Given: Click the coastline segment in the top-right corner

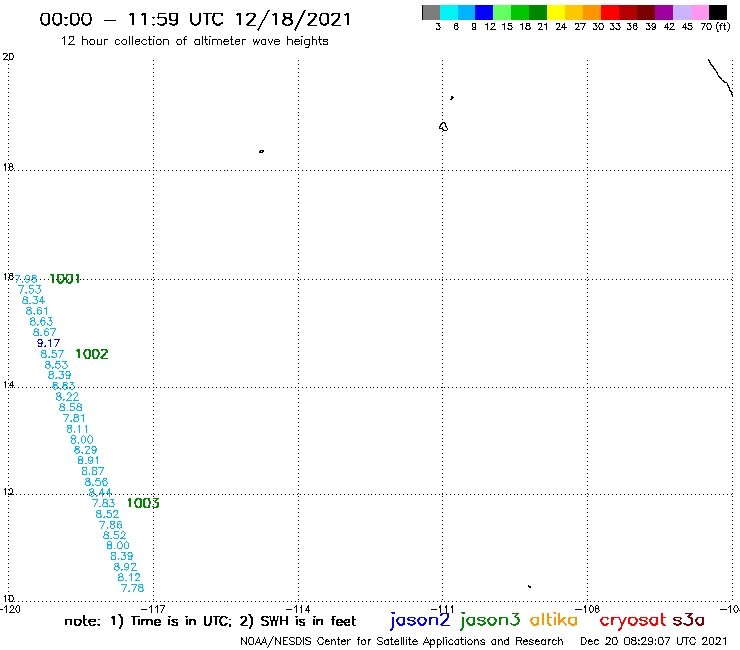Looking at the screenshot, I should point(720,77).
